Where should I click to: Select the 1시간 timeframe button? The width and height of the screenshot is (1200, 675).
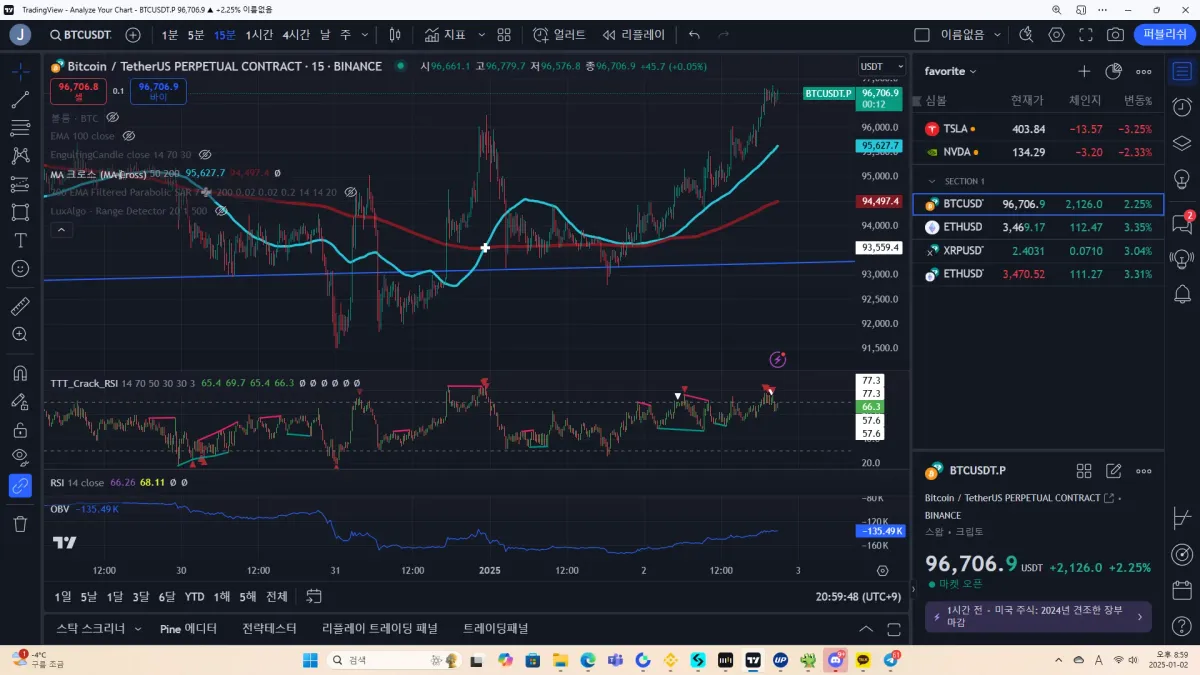[259, 34]
